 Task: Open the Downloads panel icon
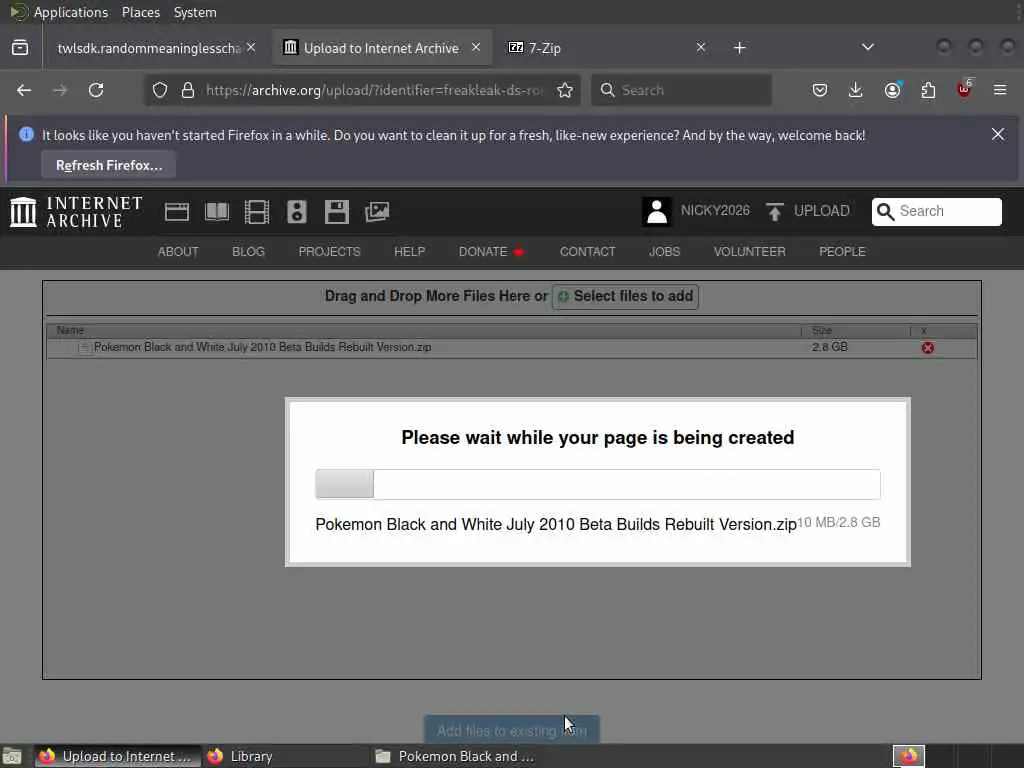click(856, 90)
